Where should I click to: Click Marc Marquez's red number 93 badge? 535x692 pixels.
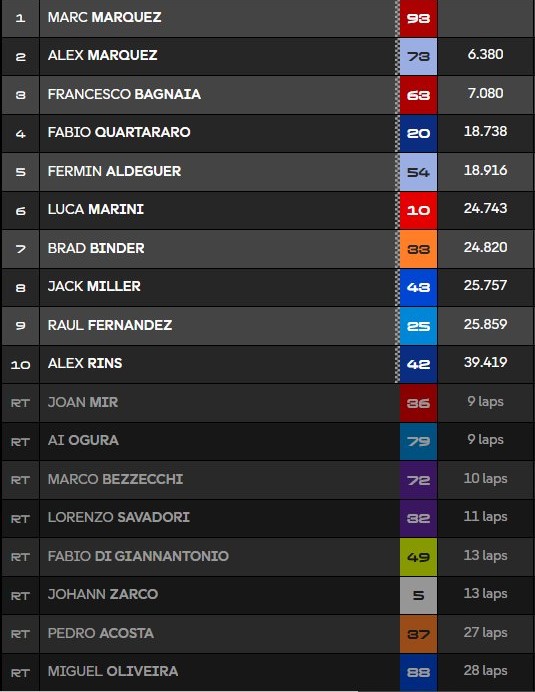[418, 18]
